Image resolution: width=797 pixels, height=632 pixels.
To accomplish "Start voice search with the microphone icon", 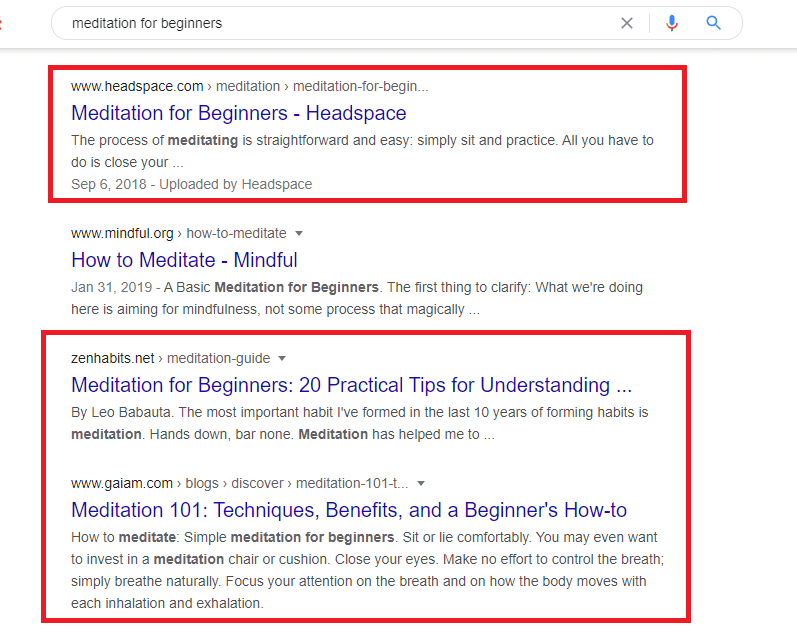I will coord(672,23).
